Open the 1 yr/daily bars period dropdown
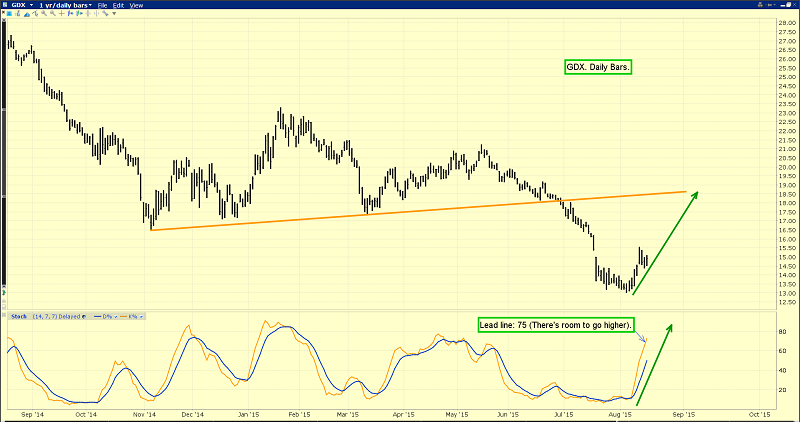Screen dimensions: 800x422 pos(91,5)
